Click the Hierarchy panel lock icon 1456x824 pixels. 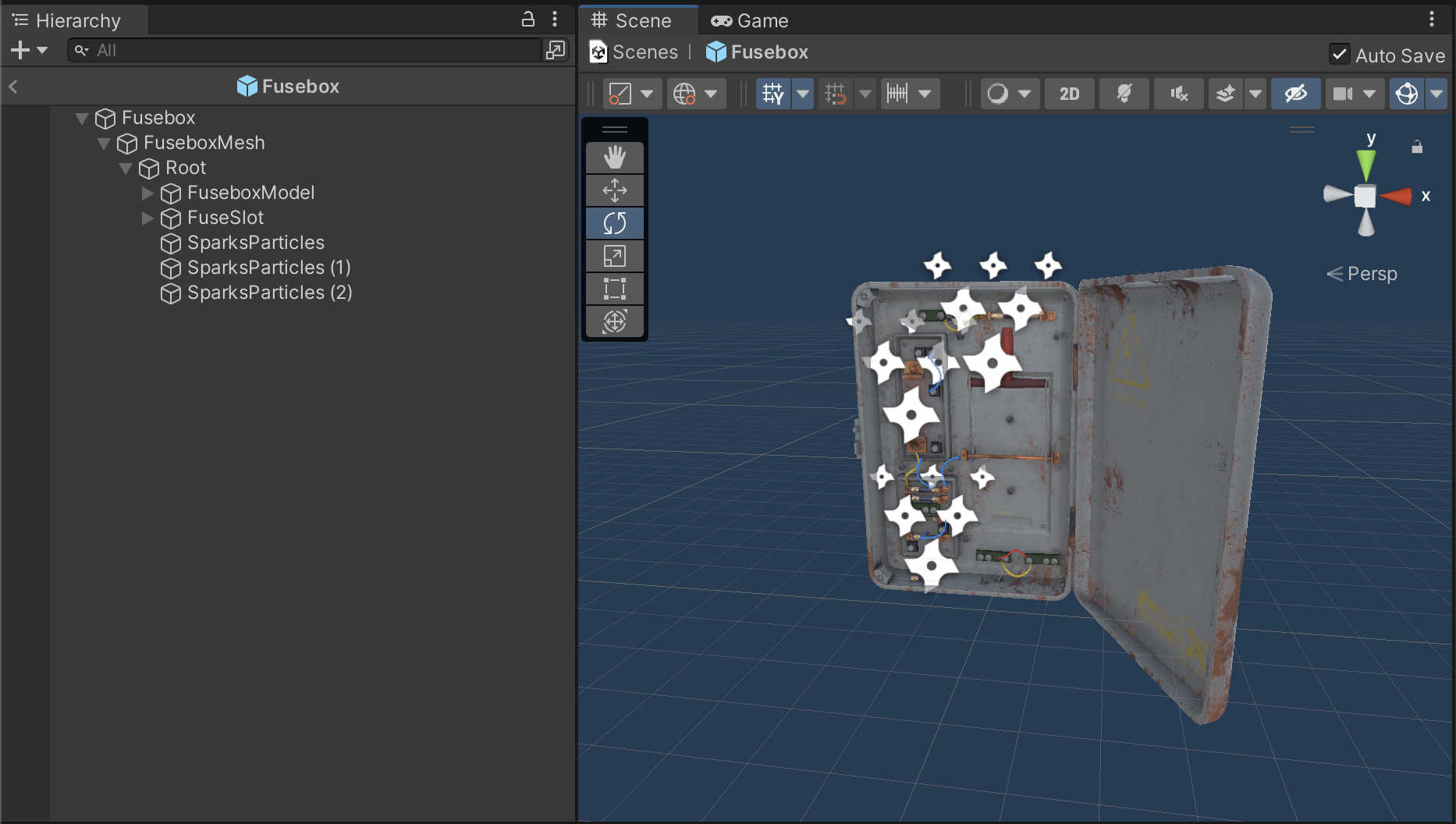point(528,20)
